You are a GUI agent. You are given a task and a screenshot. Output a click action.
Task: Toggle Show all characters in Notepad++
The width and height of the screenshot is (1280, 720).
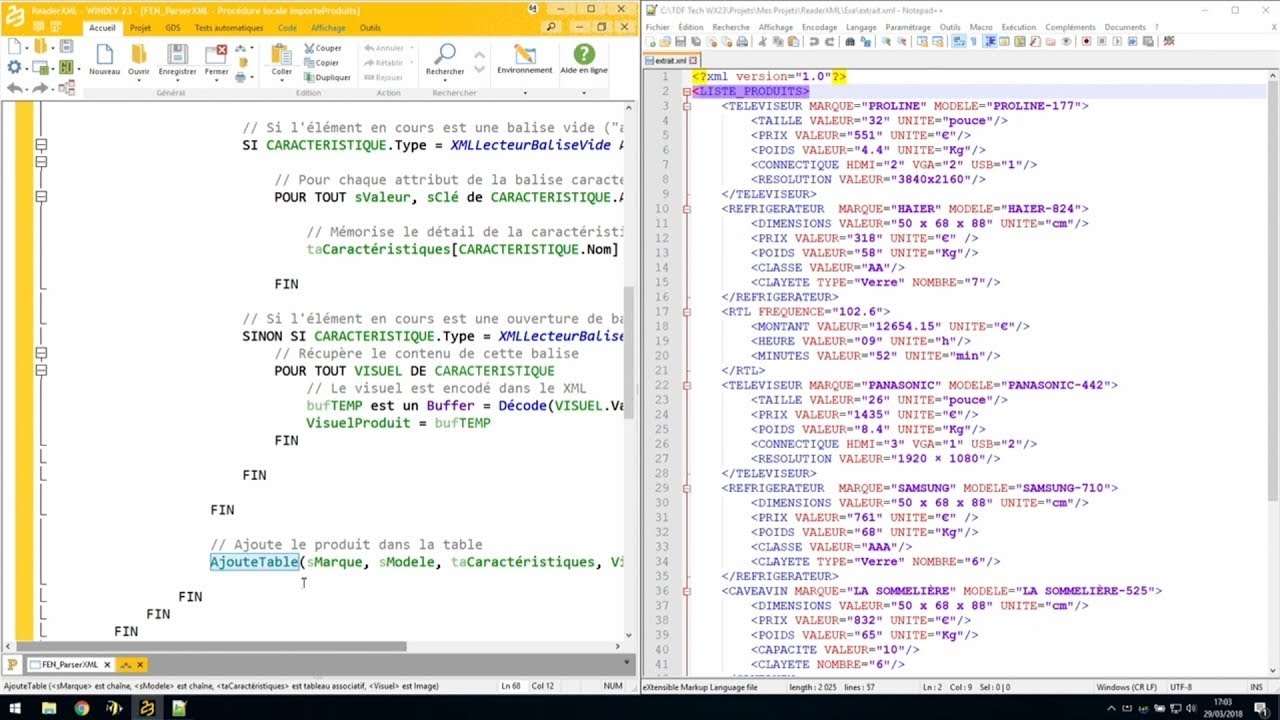972,41
